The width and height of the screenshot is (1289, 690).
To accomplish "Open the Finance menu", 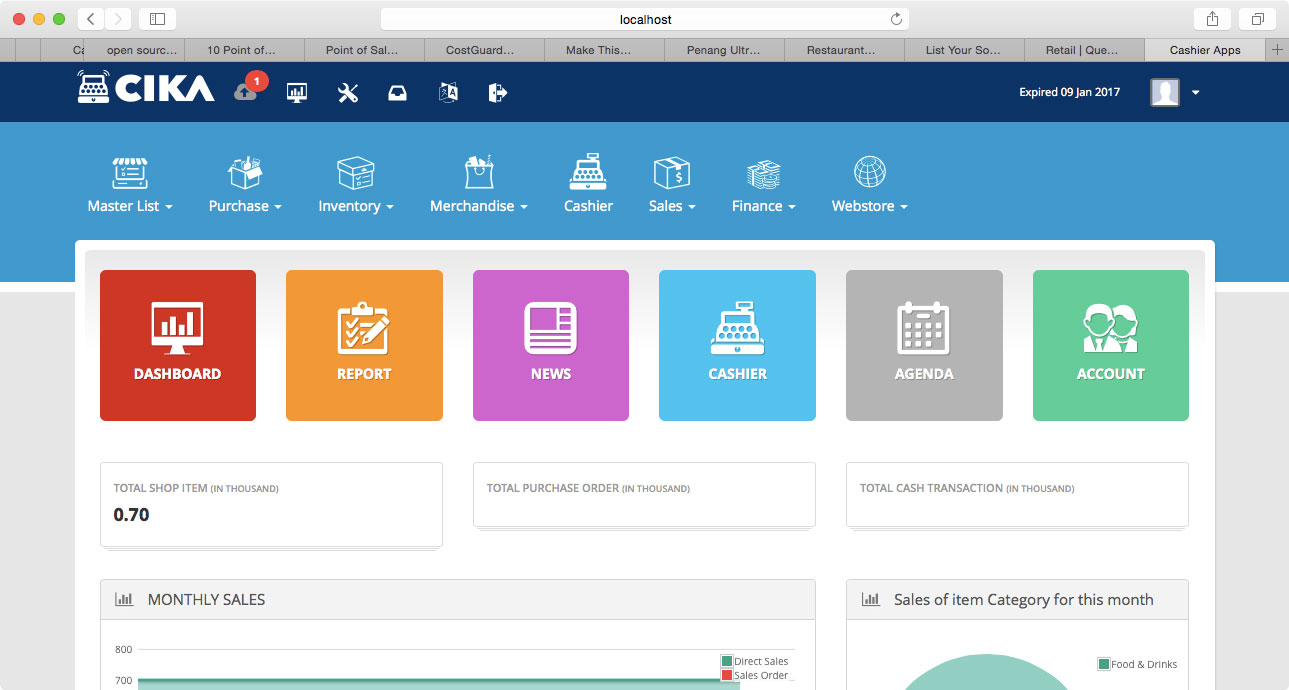I will pos(764,186).
